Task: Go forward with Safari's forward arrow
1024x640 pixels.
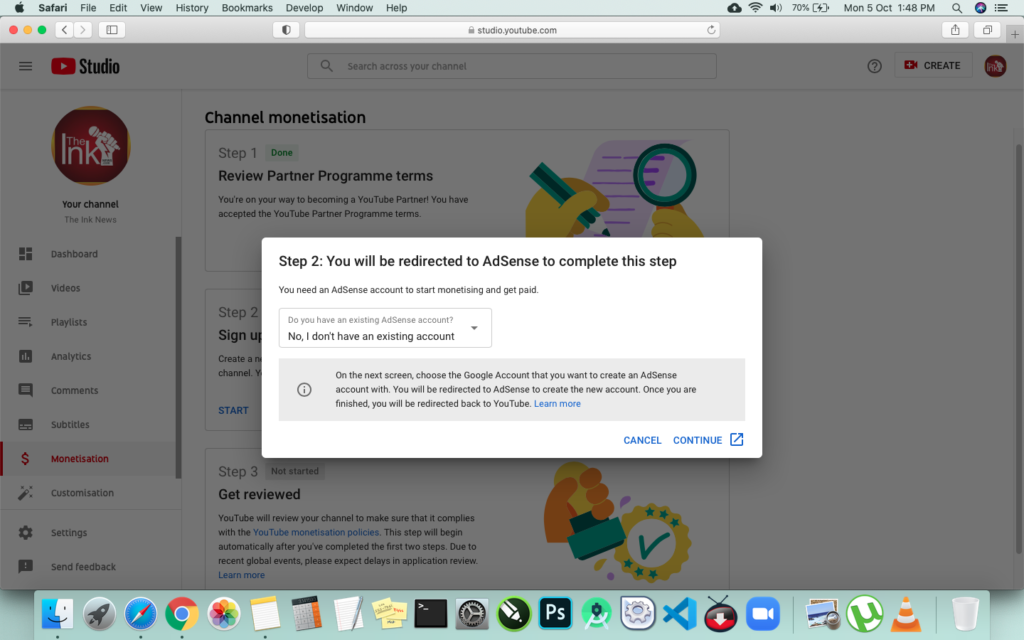Action: point(82,30)
